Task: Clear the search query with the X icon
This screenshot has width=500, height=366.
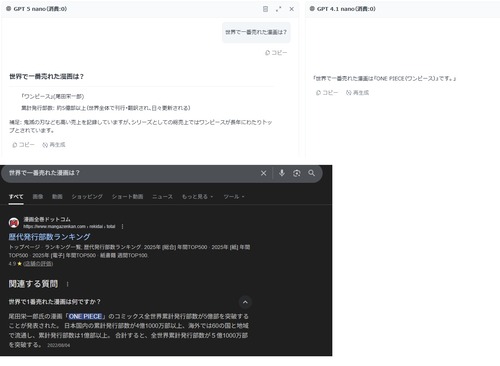Action: coord(263,173)
